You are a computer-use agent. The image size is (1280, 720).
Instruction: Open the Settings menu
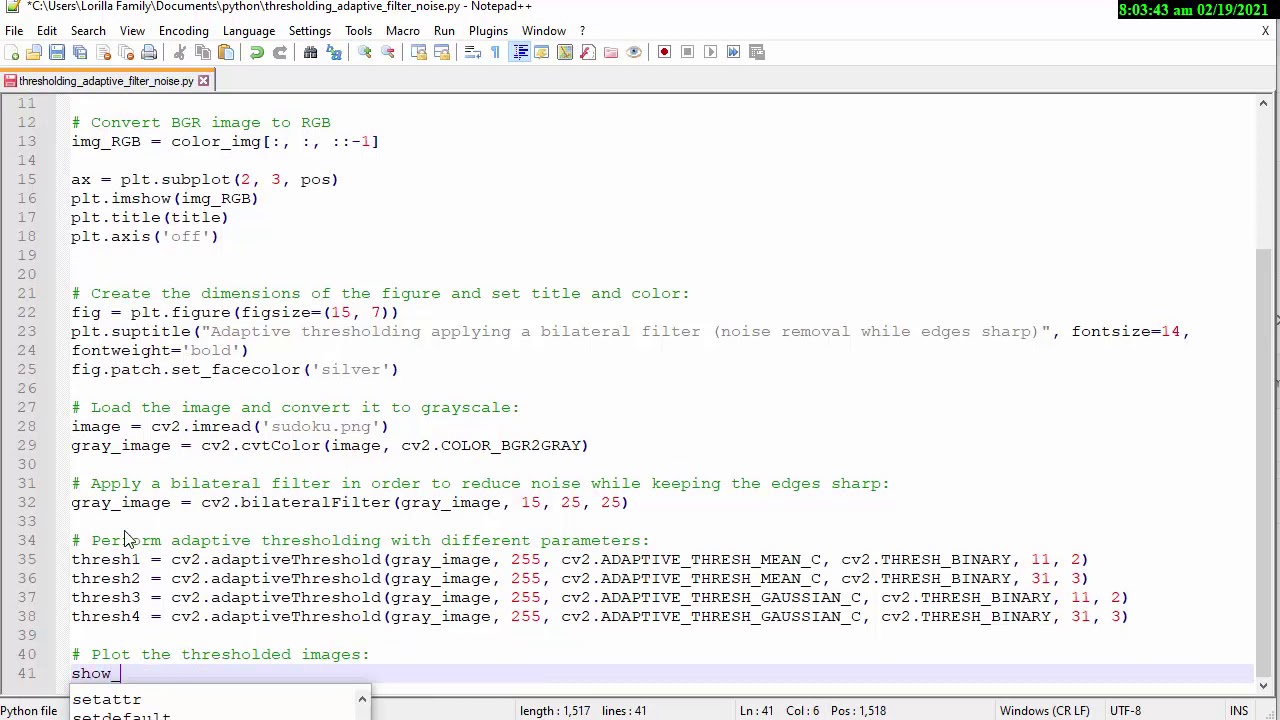[x=310, y=31]
